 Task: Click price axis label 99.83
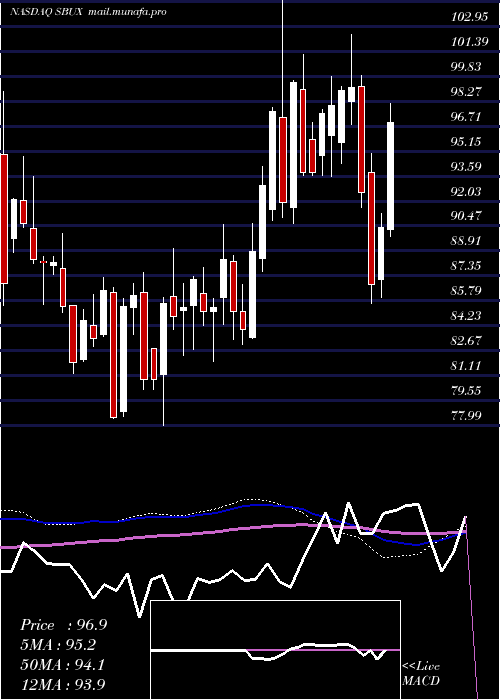tap(467, 67)
